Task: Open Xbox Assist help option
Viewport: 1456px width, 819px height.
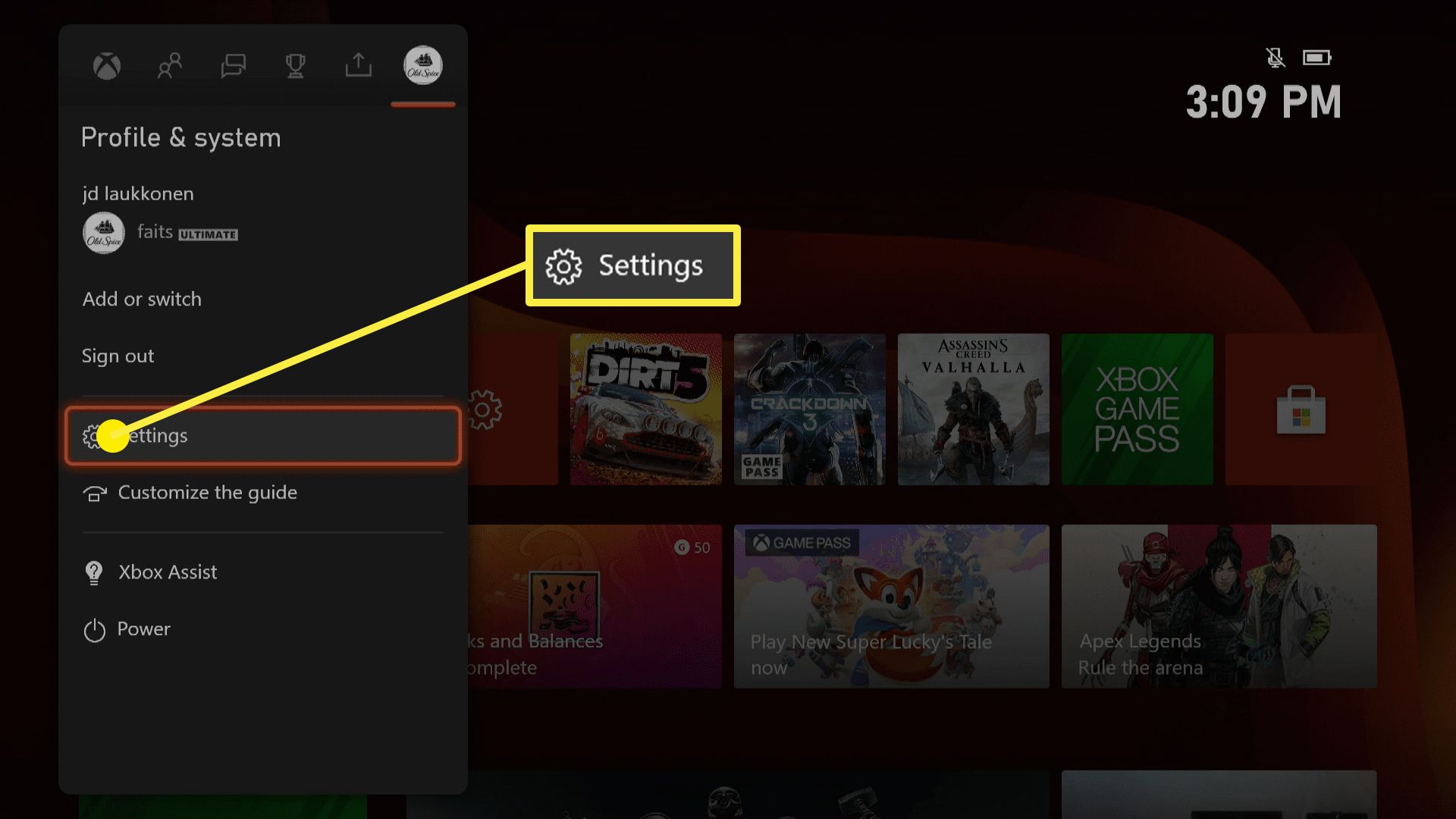Action: (167, 572)
